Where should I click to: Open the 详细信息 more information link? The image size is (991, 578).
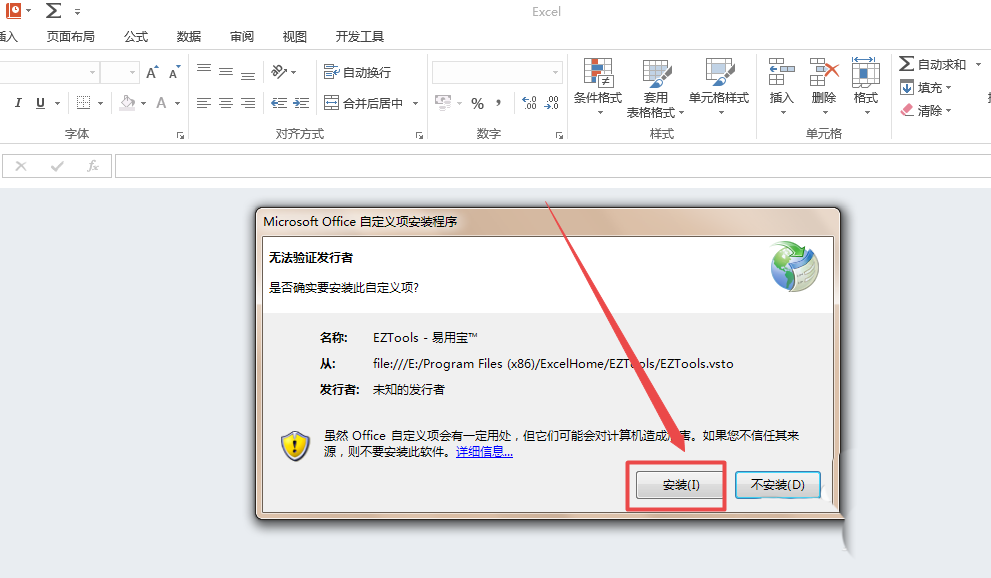pyautogui.click(x=484, y=452)
